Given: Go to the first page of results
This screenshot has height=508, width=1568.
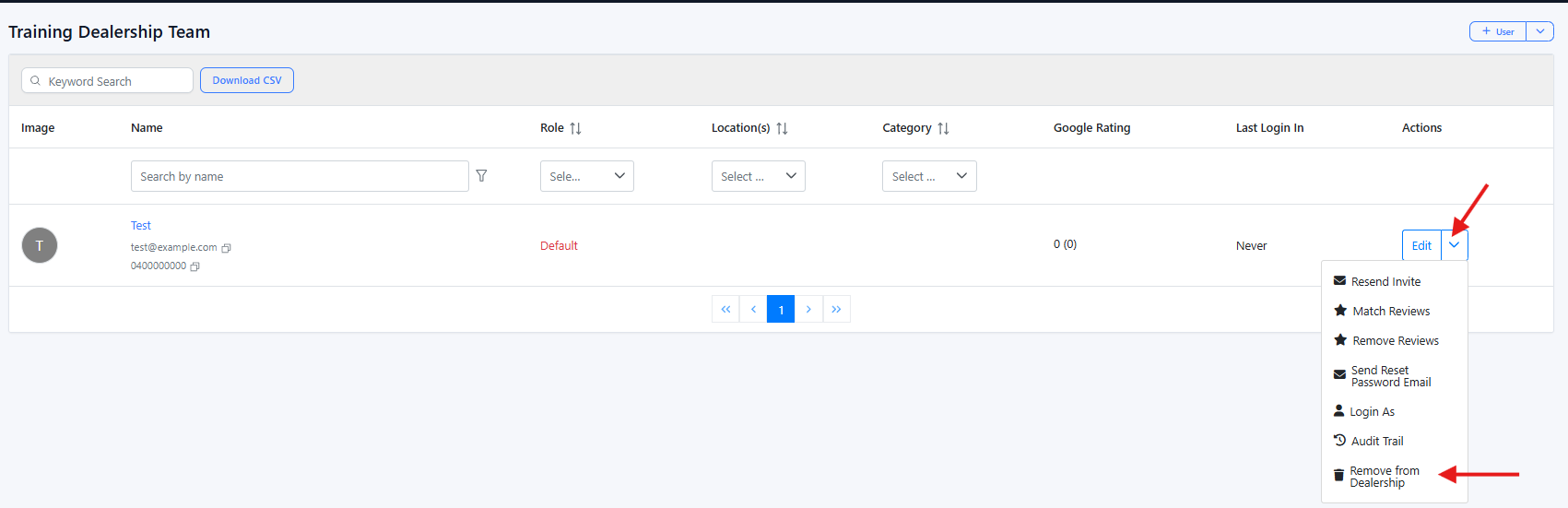Looking at the screenshot, I should [x=725, y=309].
